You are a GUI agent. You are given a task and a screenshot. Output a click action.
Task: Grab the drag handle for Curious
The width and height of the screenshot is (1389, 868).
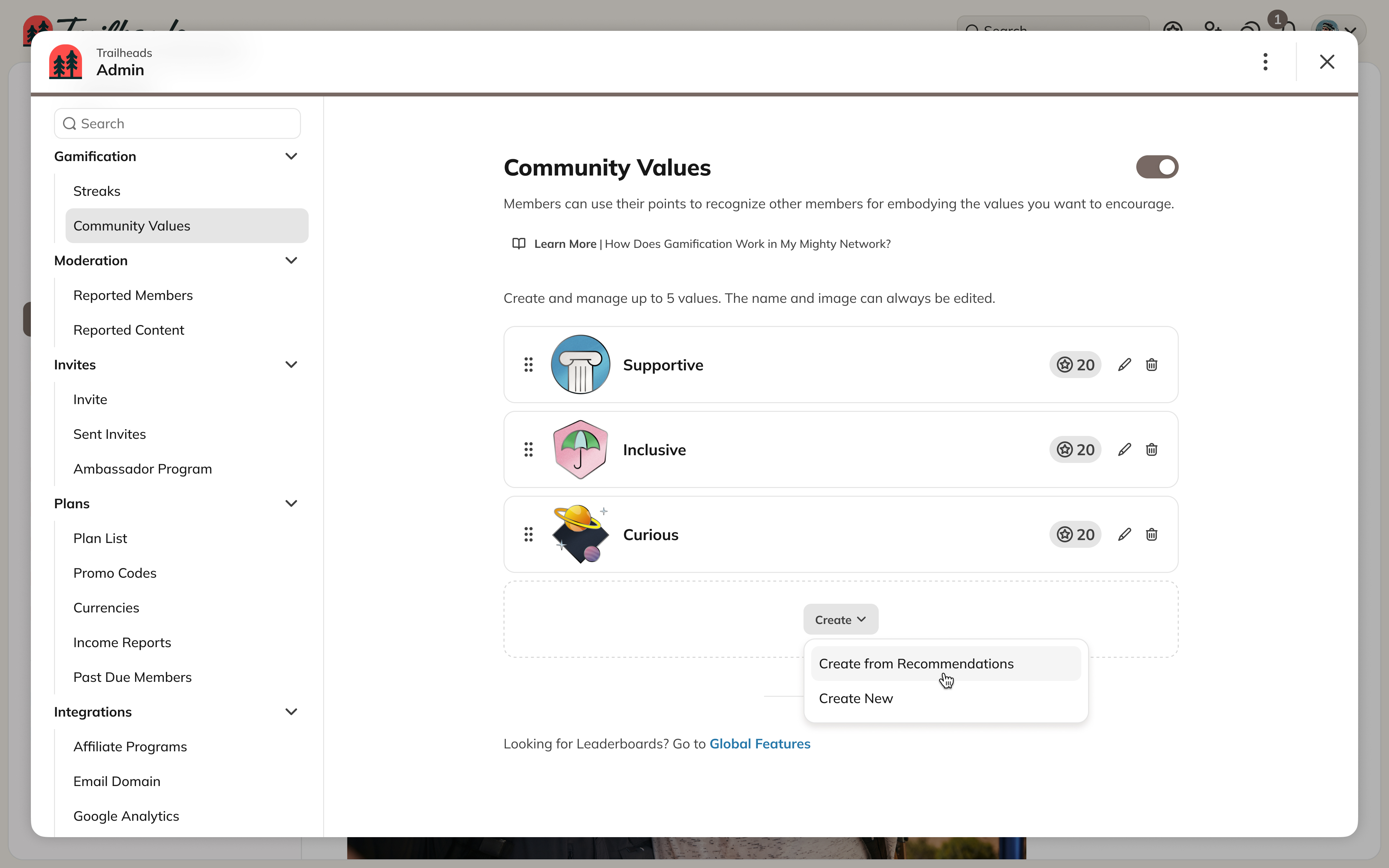coord(529,534)
